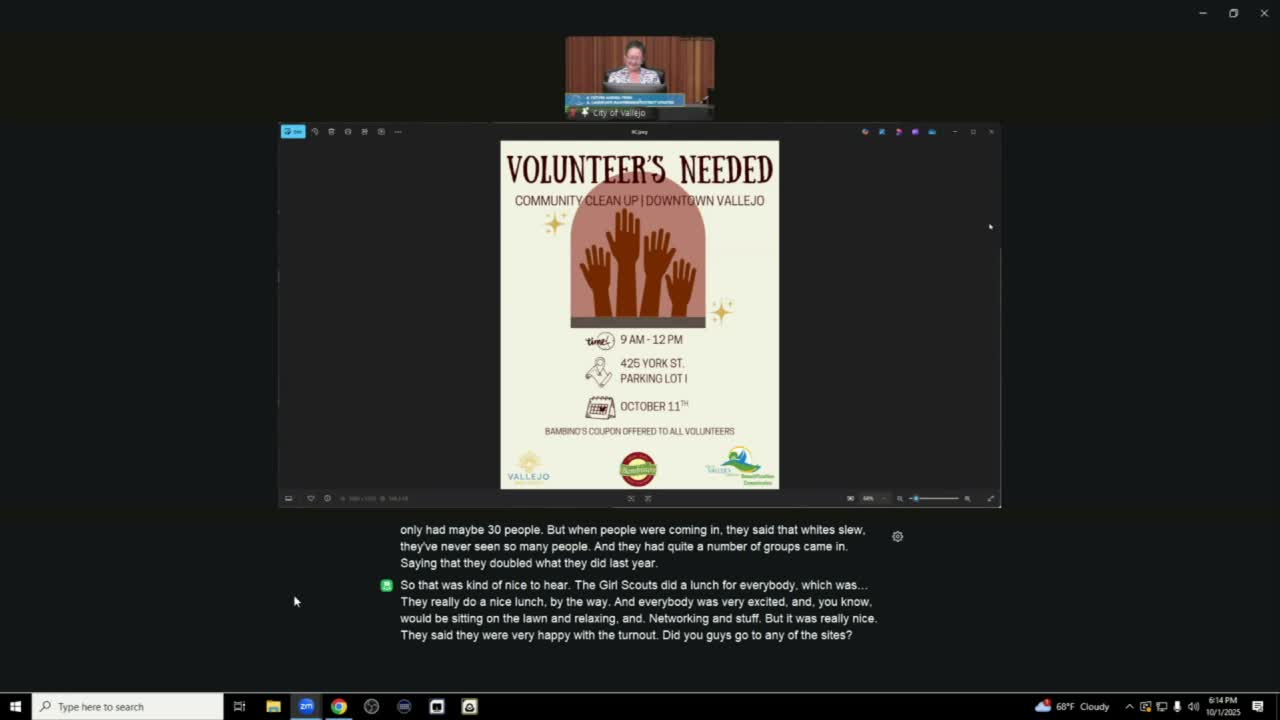Expand the system tray hidden icons chevron
Image resolution: width=1280 pixels, height=720 pixels.
tap(1130, 707)
